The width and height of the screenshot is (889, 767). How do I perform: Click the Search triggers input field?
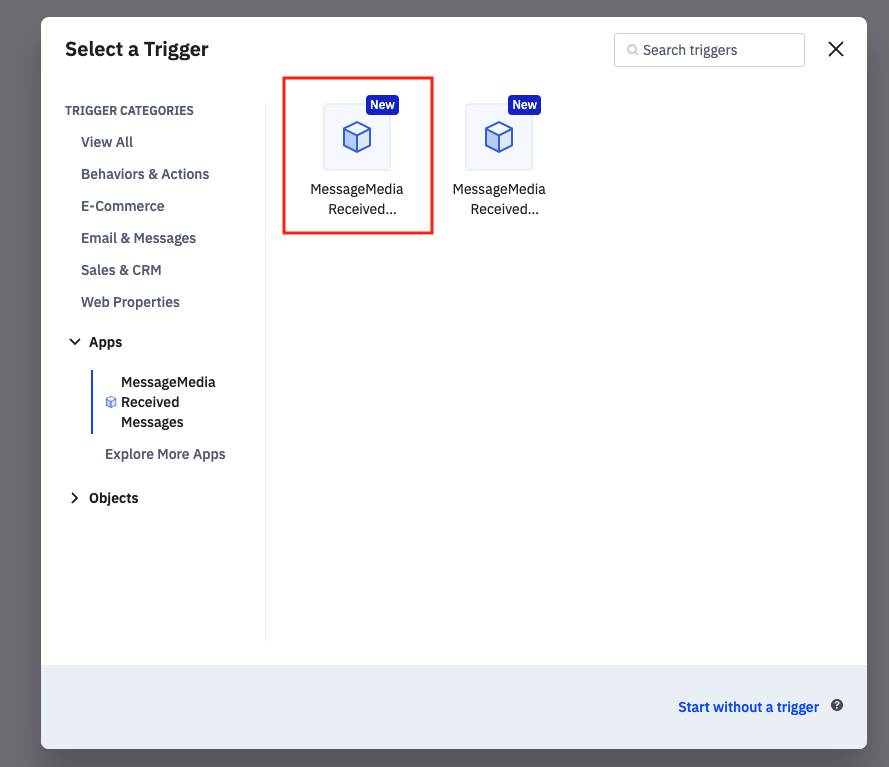point(709,50)
